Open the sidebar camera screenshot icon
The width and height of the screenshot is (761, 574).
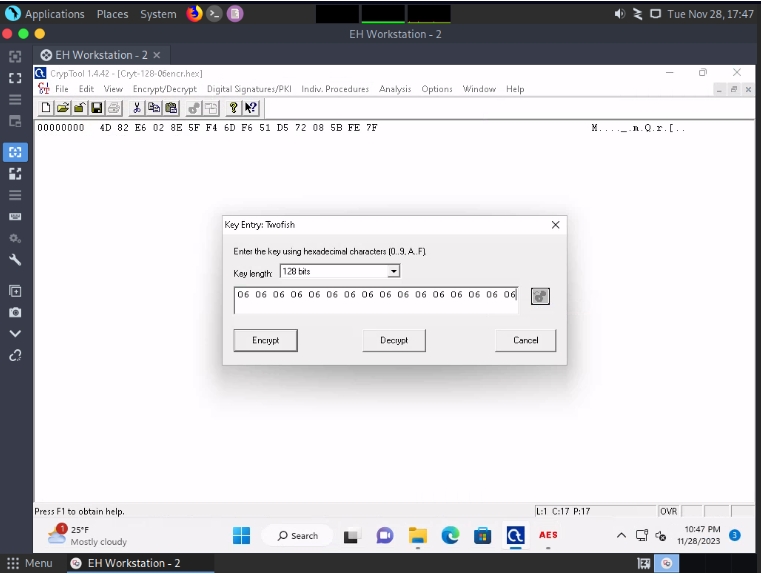pyautogui.click(x=15, y=312)
